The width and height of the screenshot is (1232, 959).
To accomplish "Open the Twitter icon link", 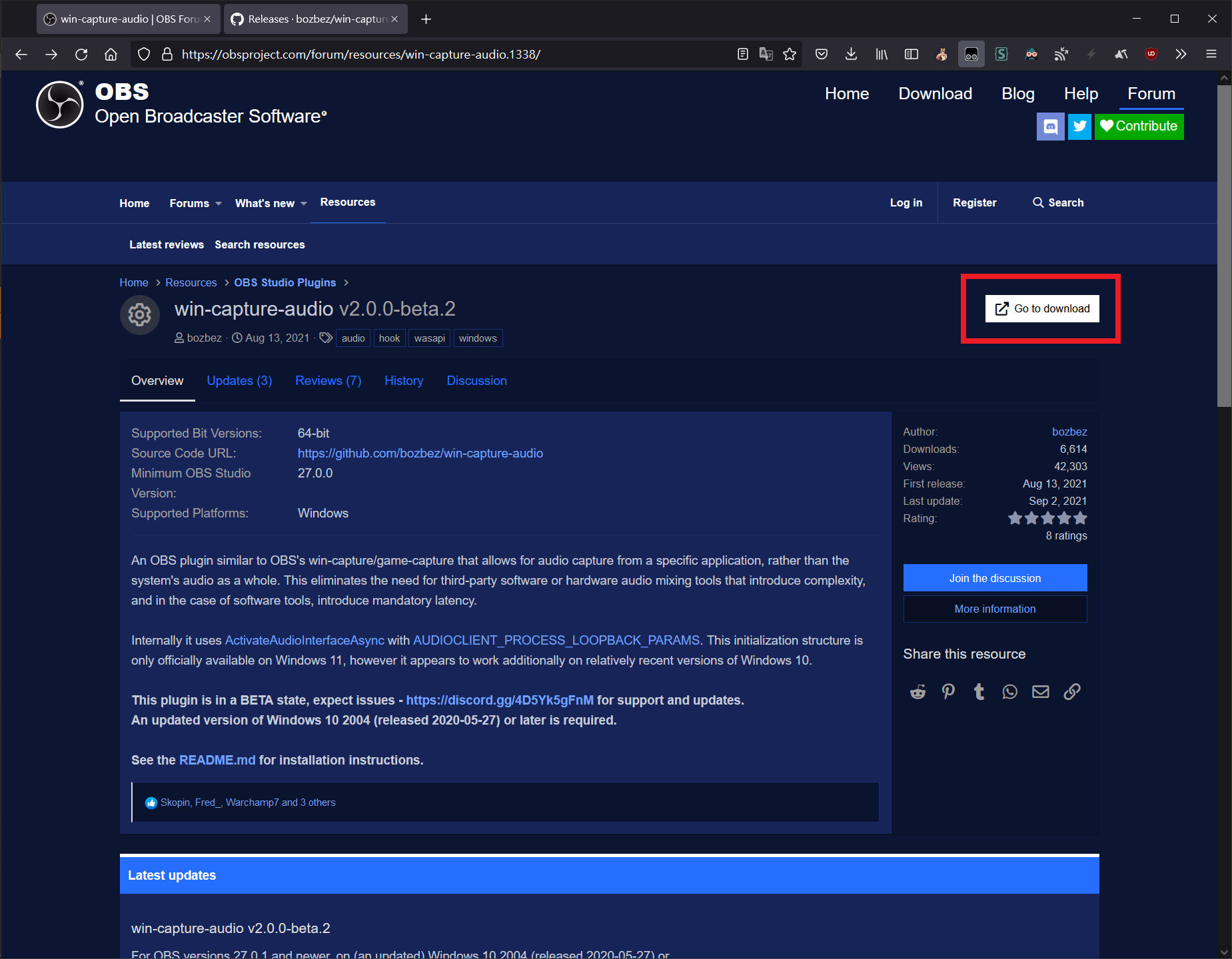I will (x=1079, y=127).
